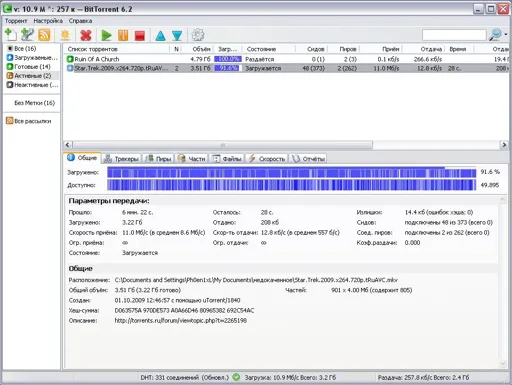
Task: Select the Star.Trek.2009 torrent row
Action: [287, 68]
